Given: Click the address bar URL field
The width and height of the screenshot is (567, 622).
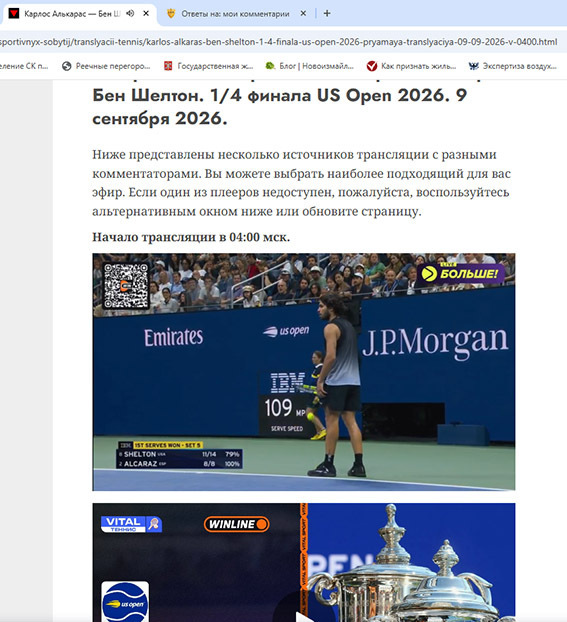Looking at the screenshot, I should point(279,42).
